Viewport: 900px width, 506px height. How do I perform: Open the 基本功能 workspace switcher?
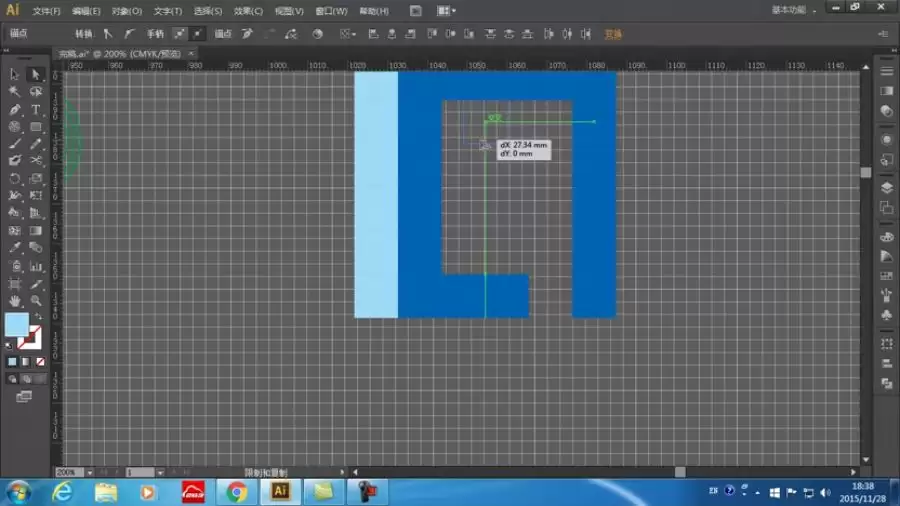point(793,10)
